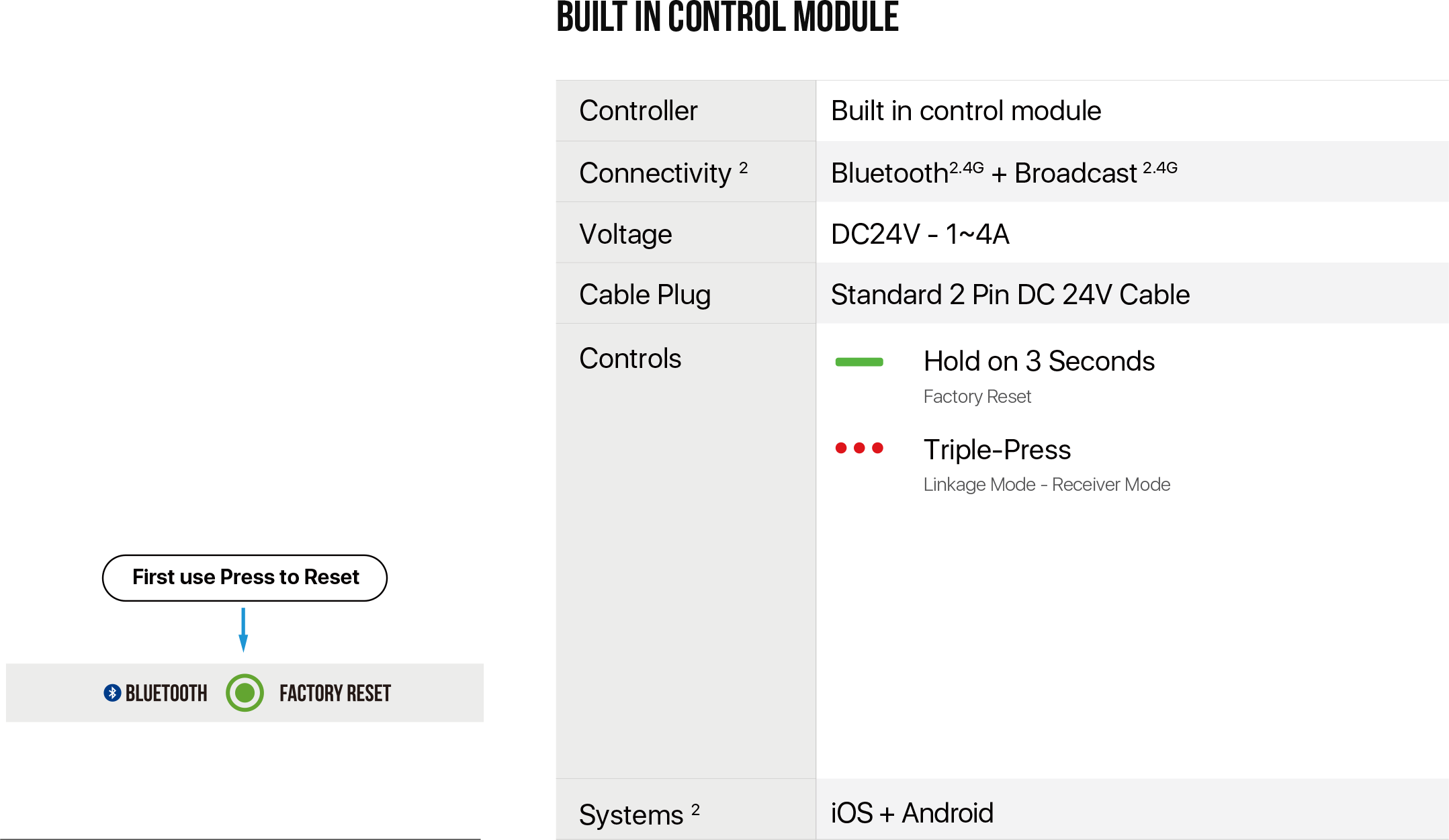The width and height of the screenshot is (1449, 840).
Task: Click "Linkage Mode - Receiver Mode" subtitle
Action: point(1047,484)
